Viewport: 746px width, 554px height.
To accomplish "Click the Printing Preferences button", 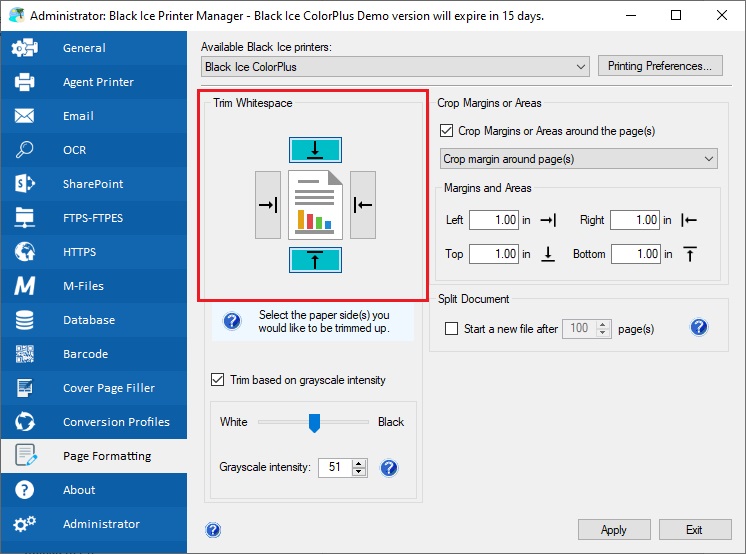I will tap(660, 66).
